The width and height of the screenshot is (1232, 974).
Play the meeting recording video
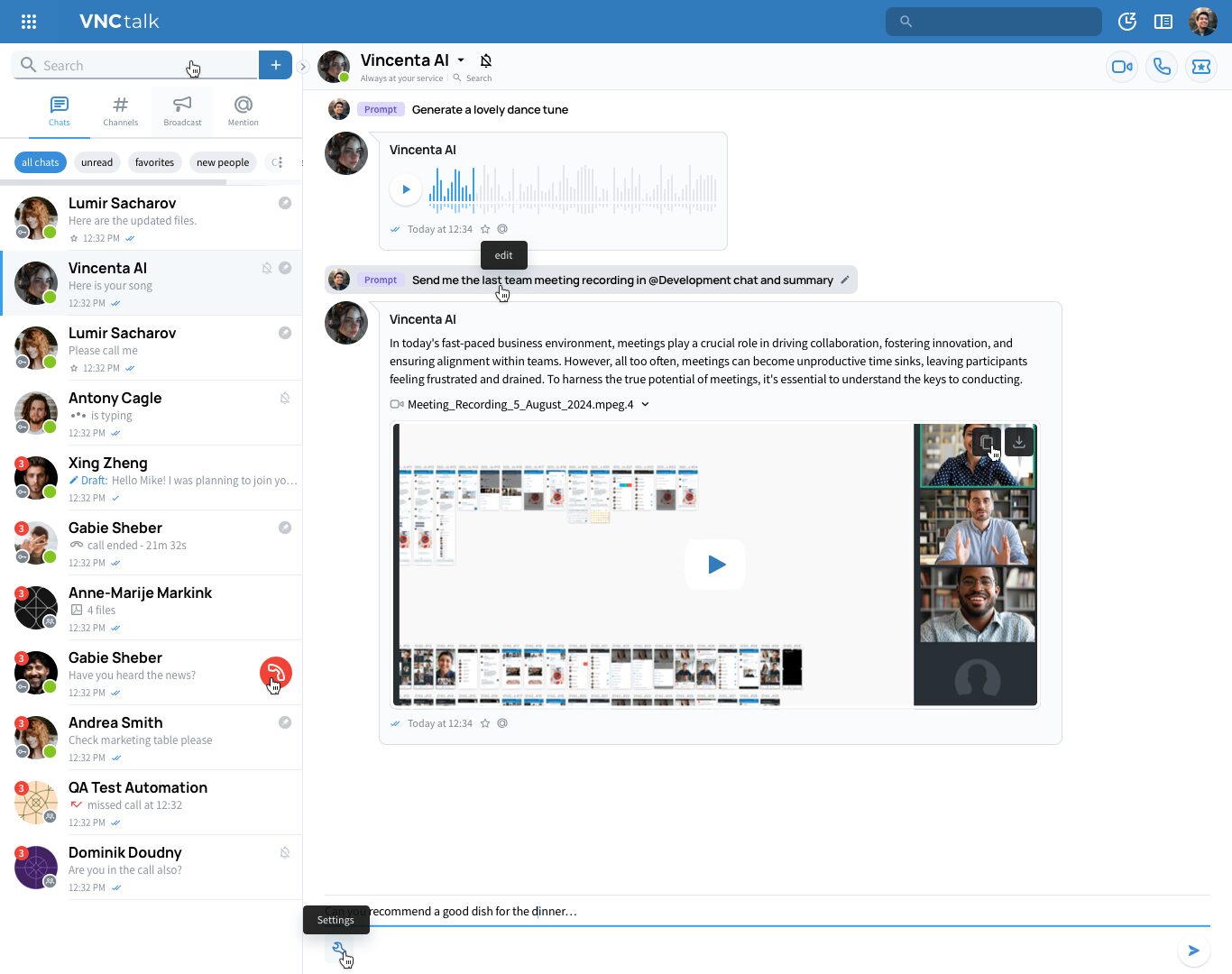click(x=715, y=565)
